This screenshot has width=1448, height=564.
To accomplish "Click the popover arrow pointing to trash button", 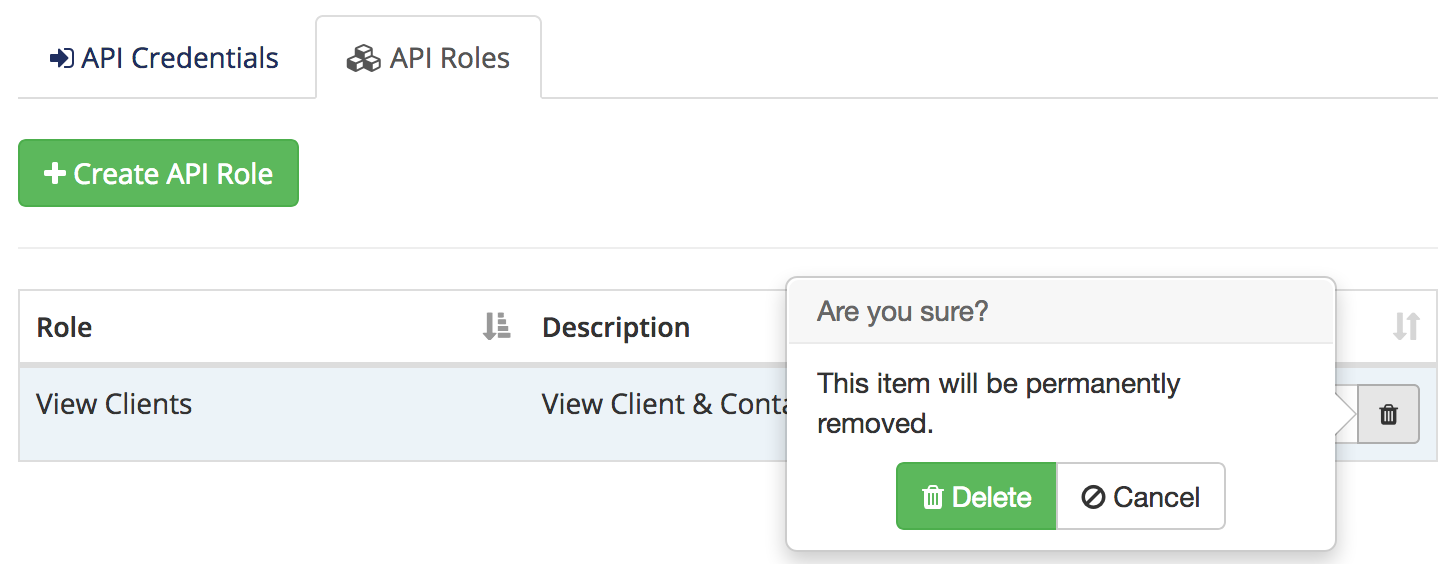I will click(x=1346, y=414).
